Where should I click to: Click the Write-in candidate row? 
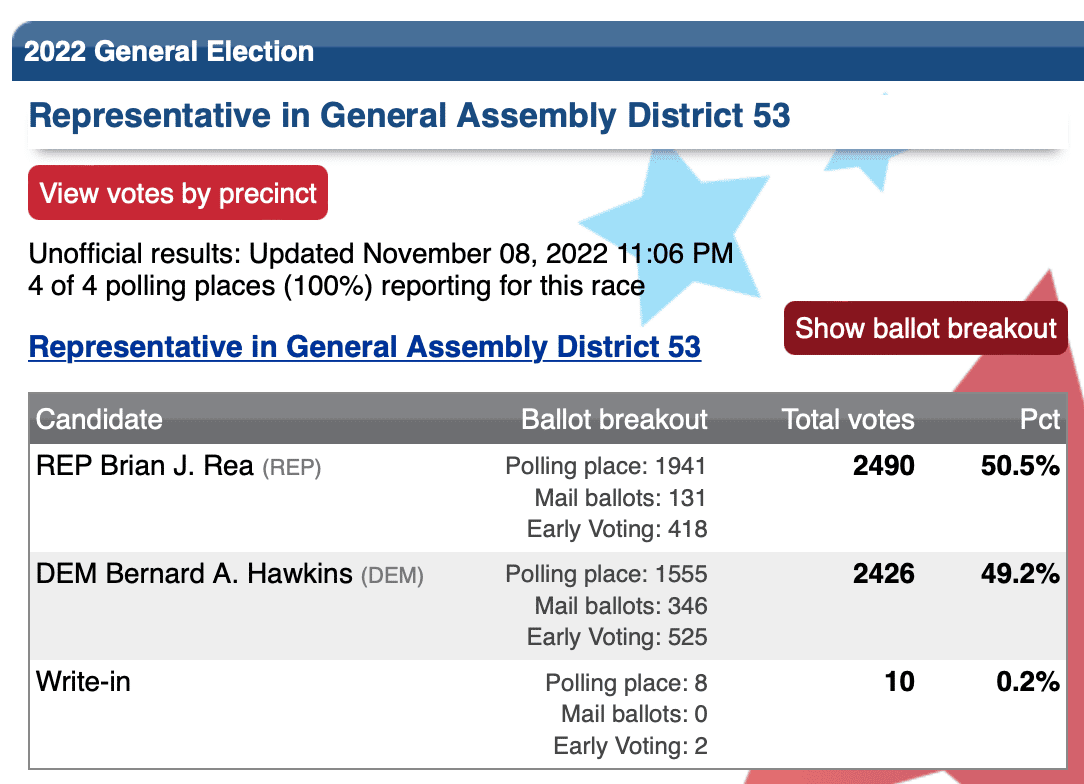[548, 713]
